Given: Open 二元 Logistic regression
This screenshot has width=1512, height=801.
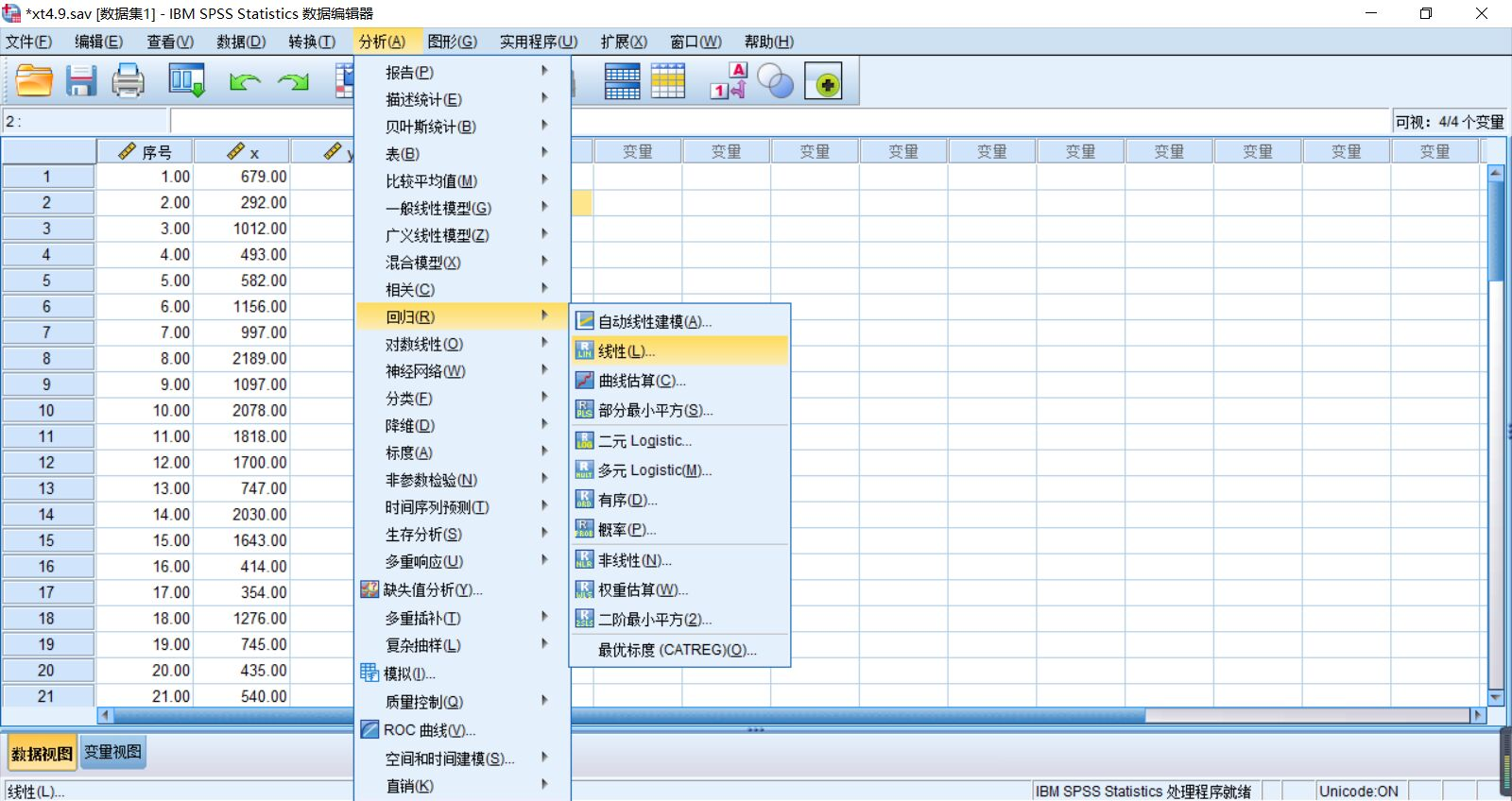Looking at the screenshot, I should pyautogui.click(x=679, y=440).
